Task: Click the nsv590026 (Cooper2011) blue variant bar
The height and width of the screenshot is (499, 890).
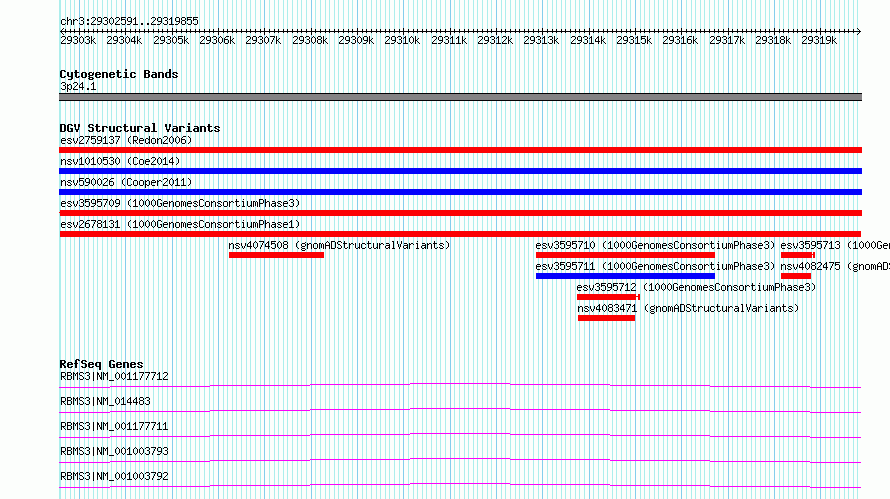Action: coord(460,192)
